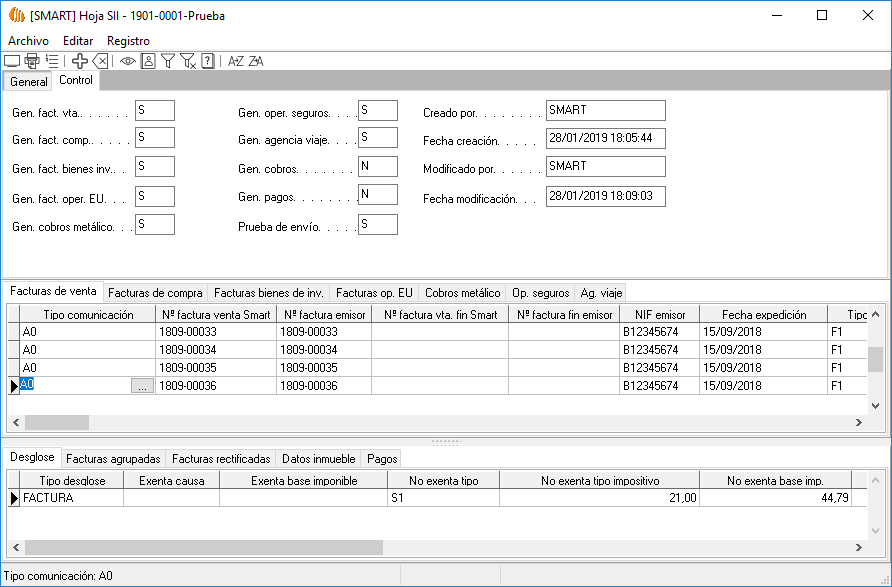Image resolution: width=892 pixels, height=587 pixels.
Task: Remove filter with crossed funnel icon
Action: [187, 61]
